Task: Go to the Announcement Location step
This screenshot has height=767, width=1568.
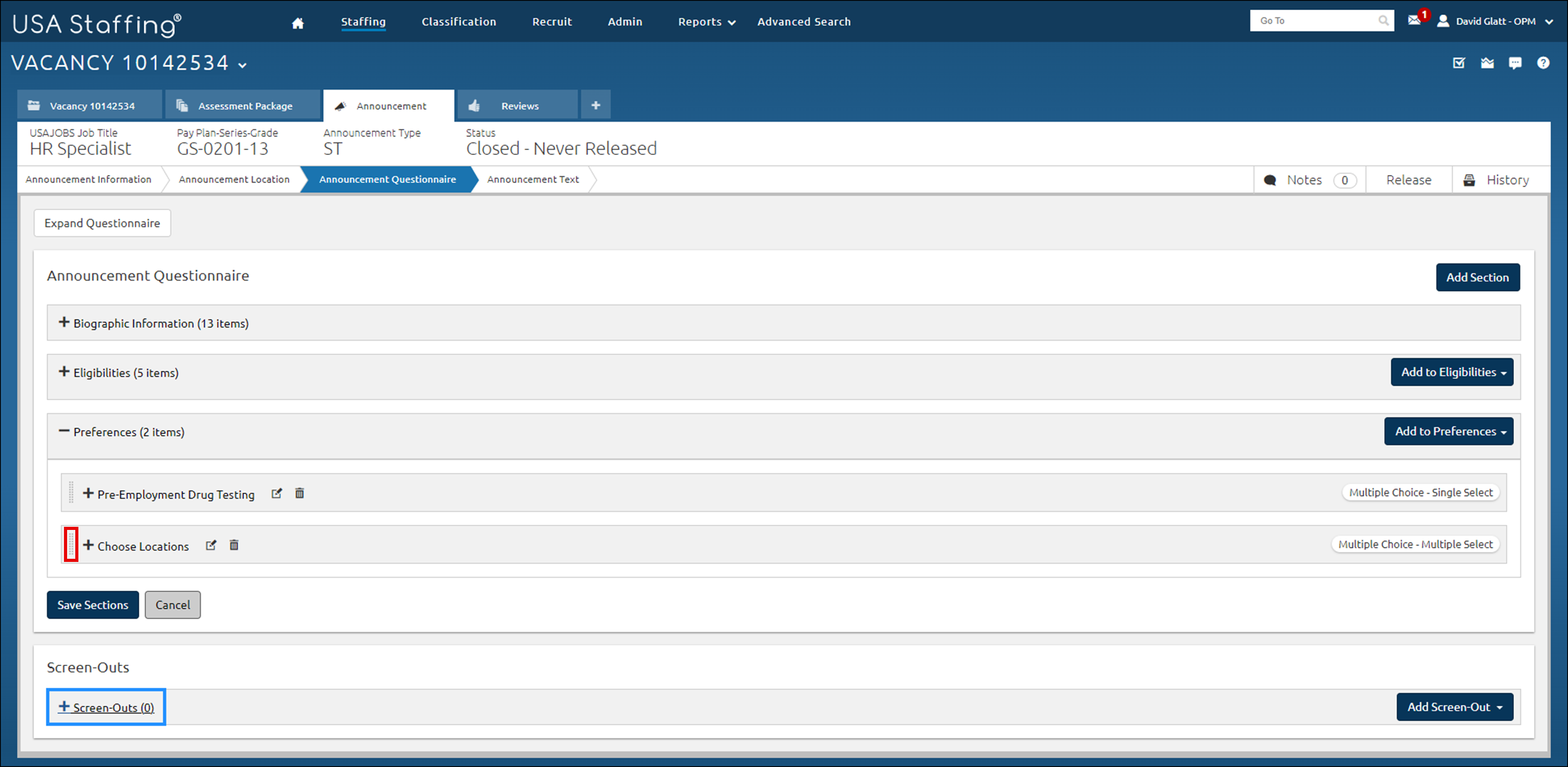Action: [234, 179]
